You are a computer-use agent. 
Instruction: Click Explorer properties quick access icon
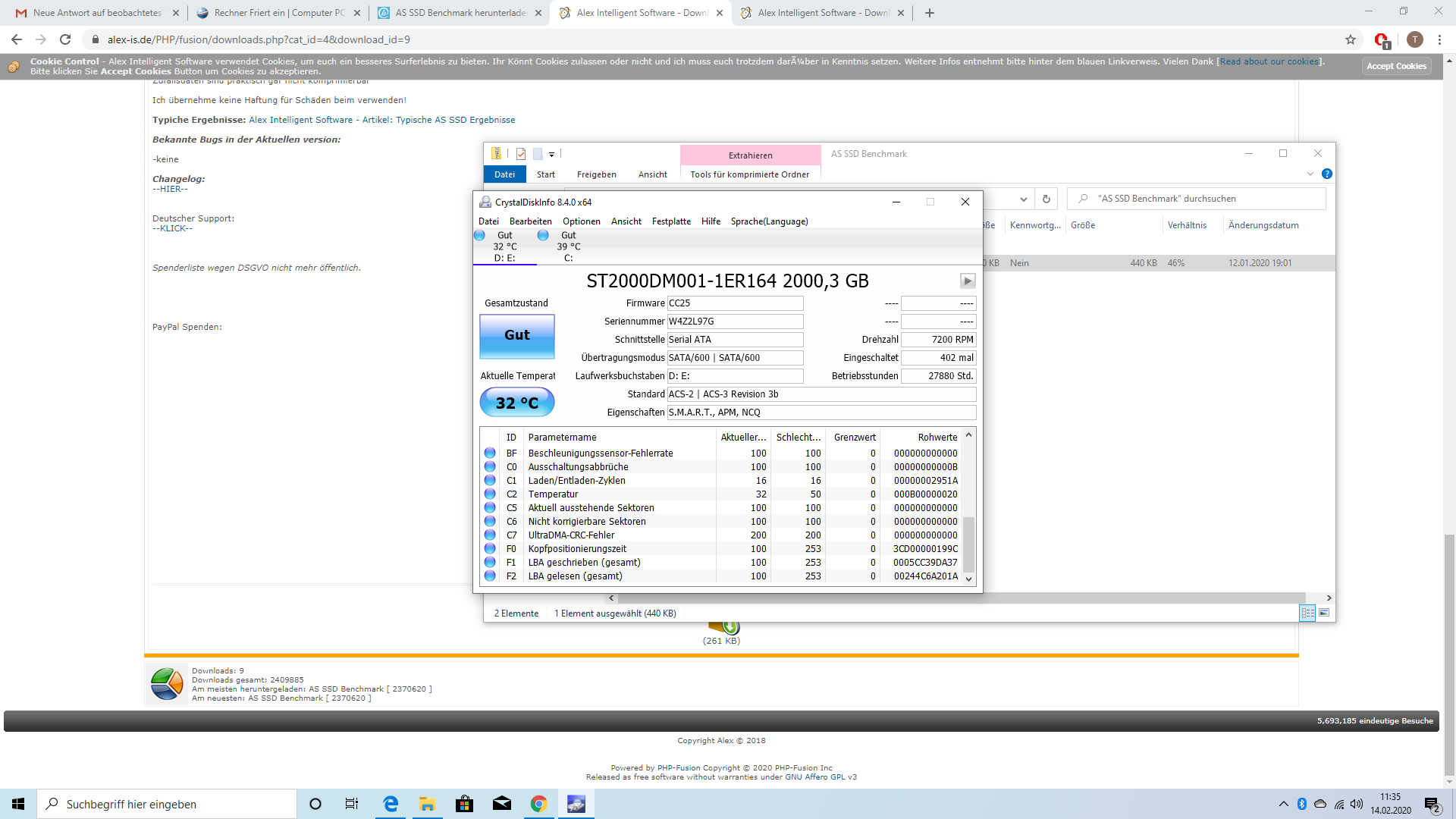click(x=521, y=154)
